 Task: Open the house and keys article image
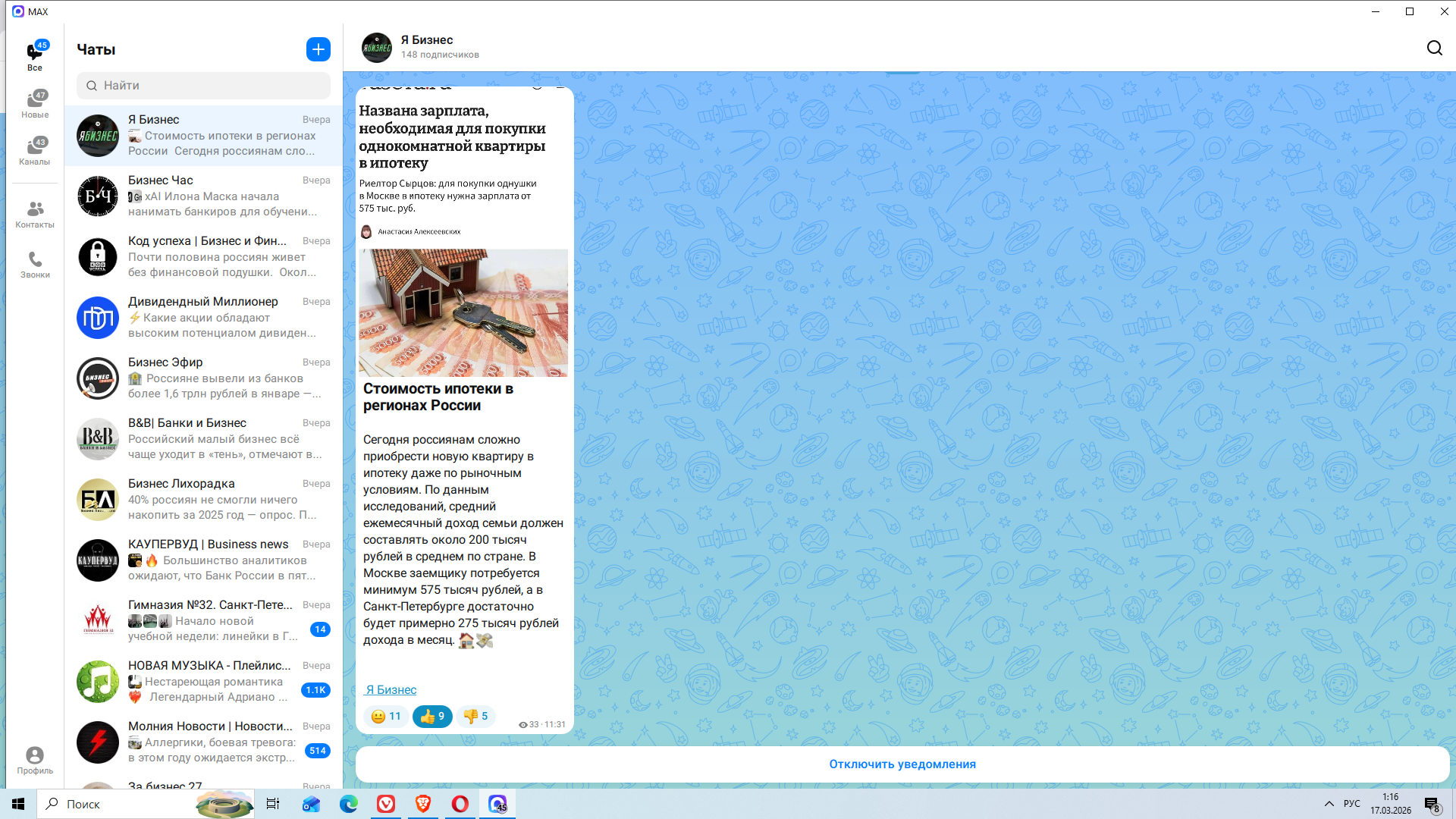pyautogui.click(x=463, y=312)
